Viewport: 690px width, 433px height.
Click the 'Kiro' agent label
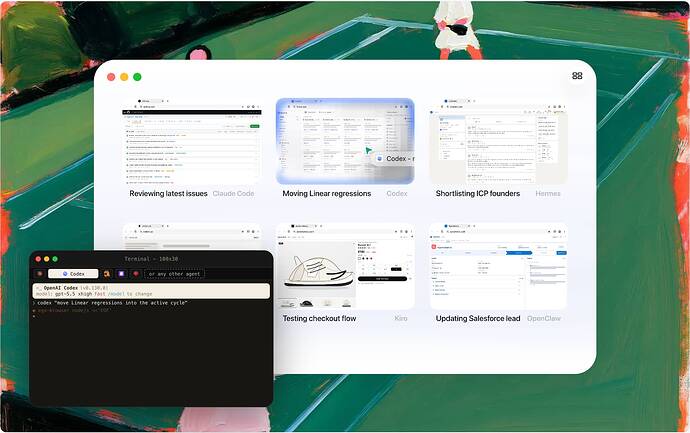click(401, 318)
